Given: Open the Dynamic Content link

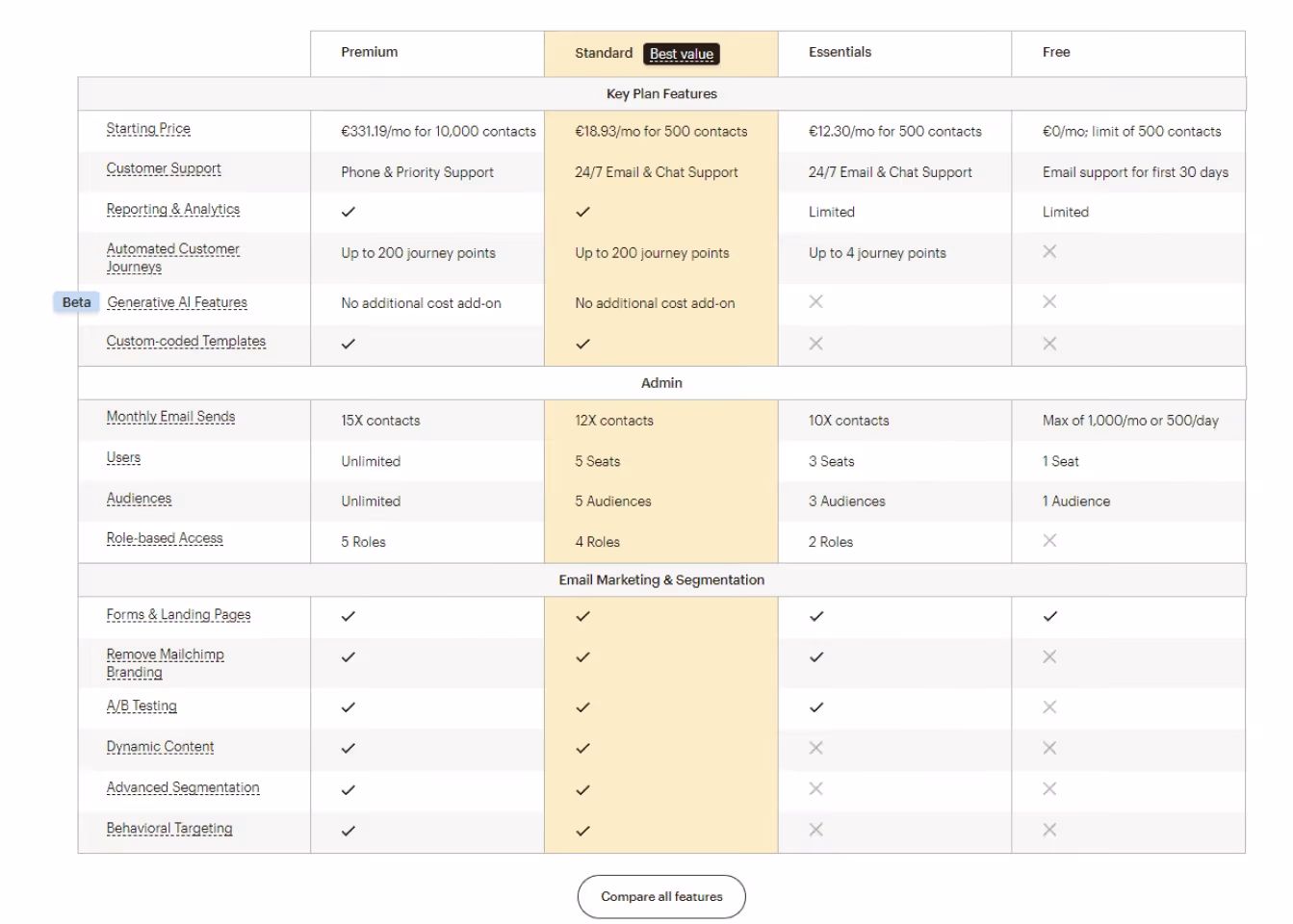Looking at the screenshot, I should [x=160, y=747].
